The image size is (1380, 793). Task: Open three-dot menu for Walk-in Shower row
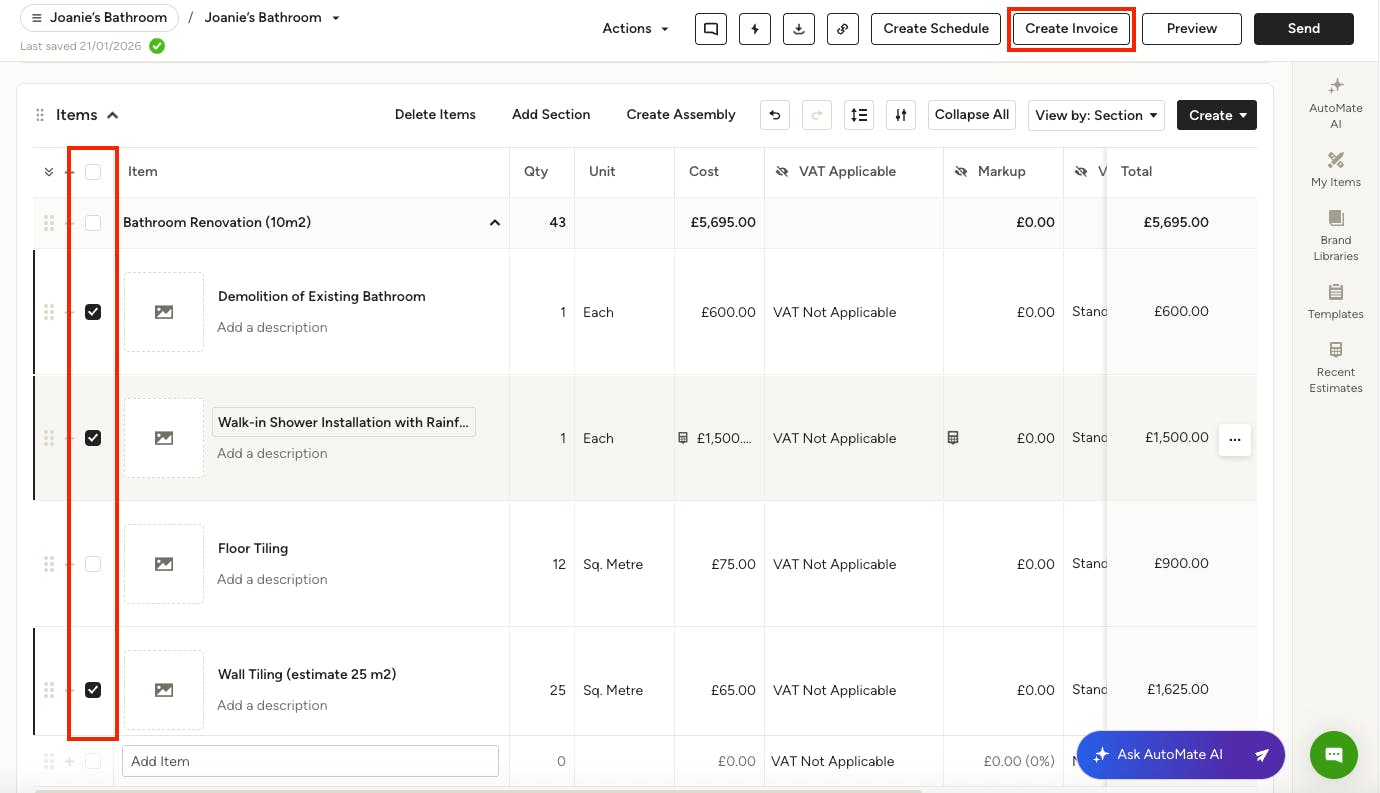1235,439
